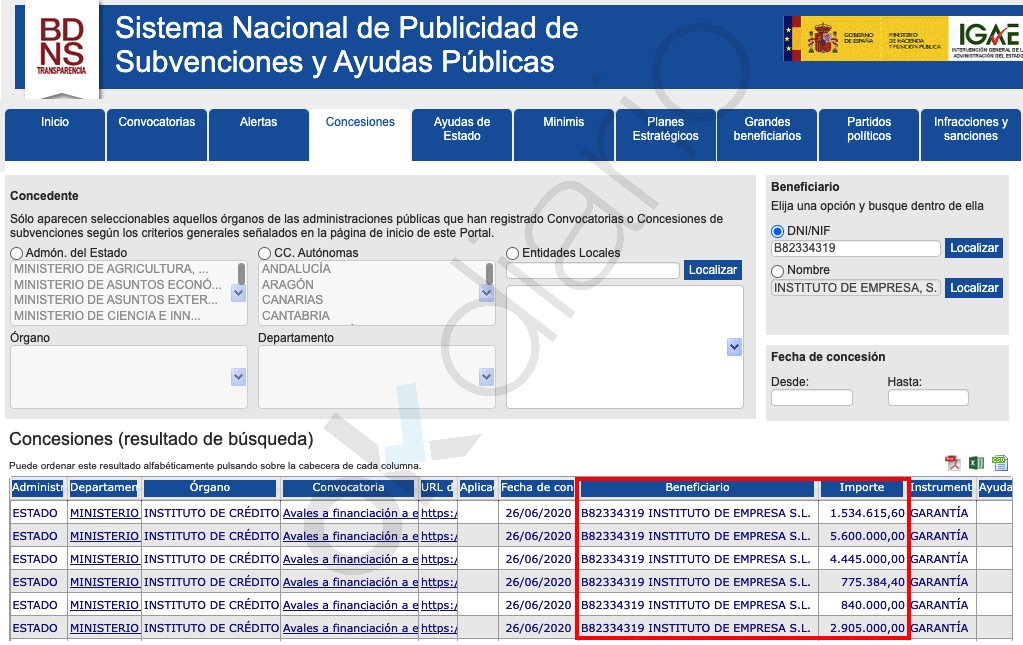Screen dimensions: 1023x645
Task: Click Localizar next to DNI/NIF field
Action: tap(973, 248)
